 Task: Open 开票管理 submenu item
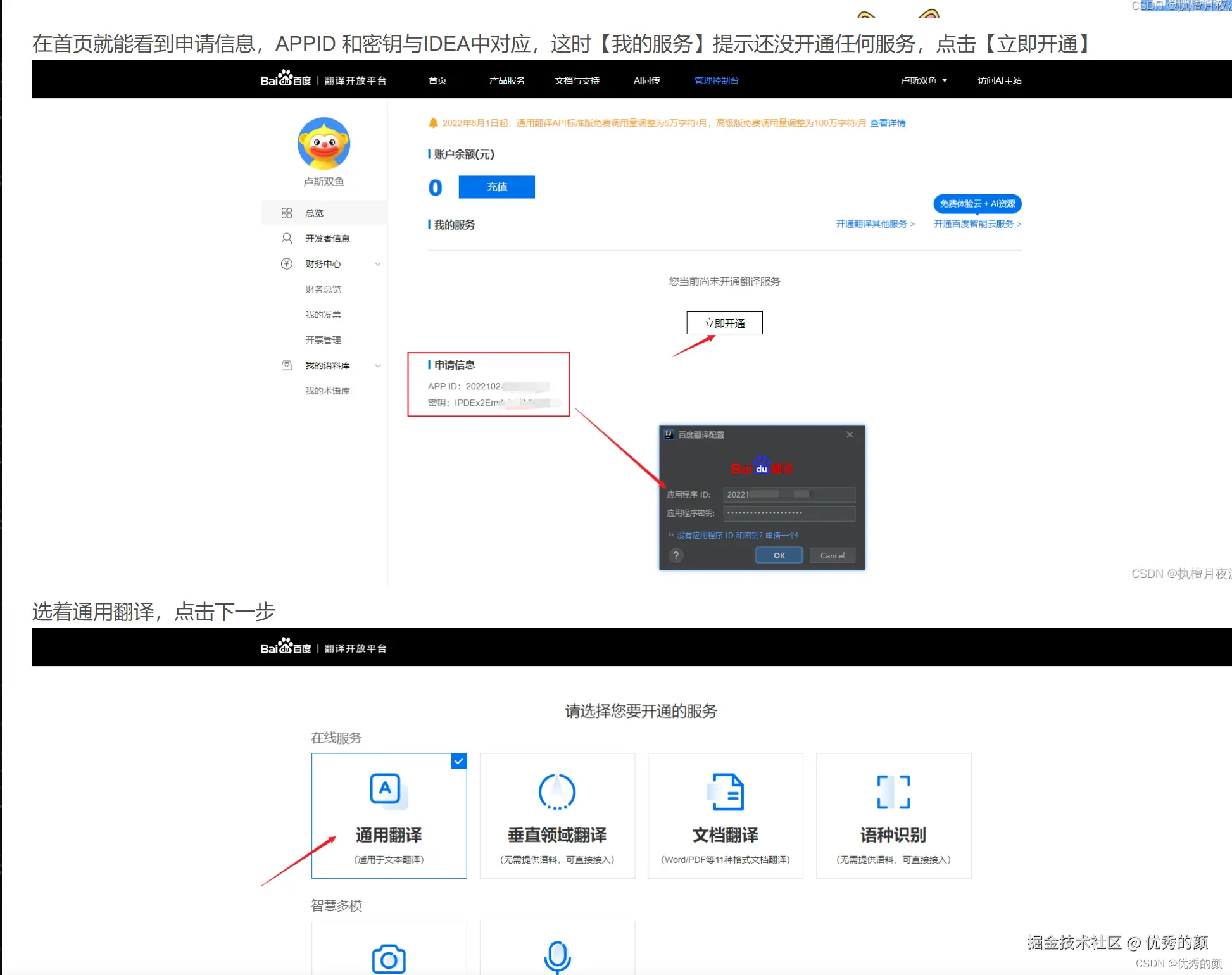(x=323, y=340)
